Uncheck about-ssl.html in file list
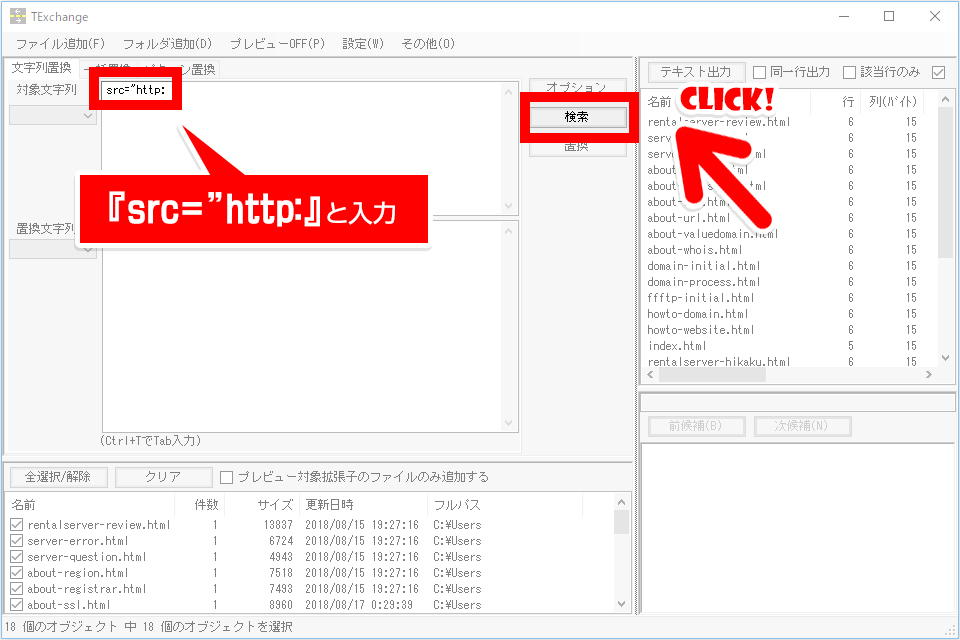This screenshot has width=960, height=640. (17, 604)
